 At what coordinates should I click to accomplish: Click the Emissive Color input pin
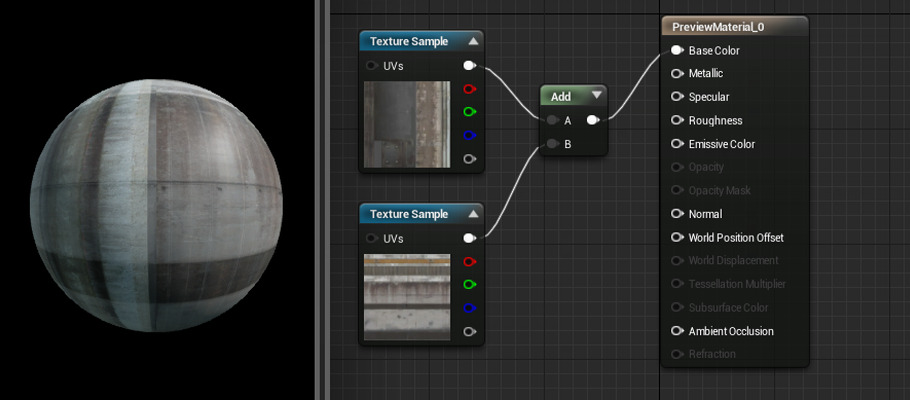pos(677,144)
